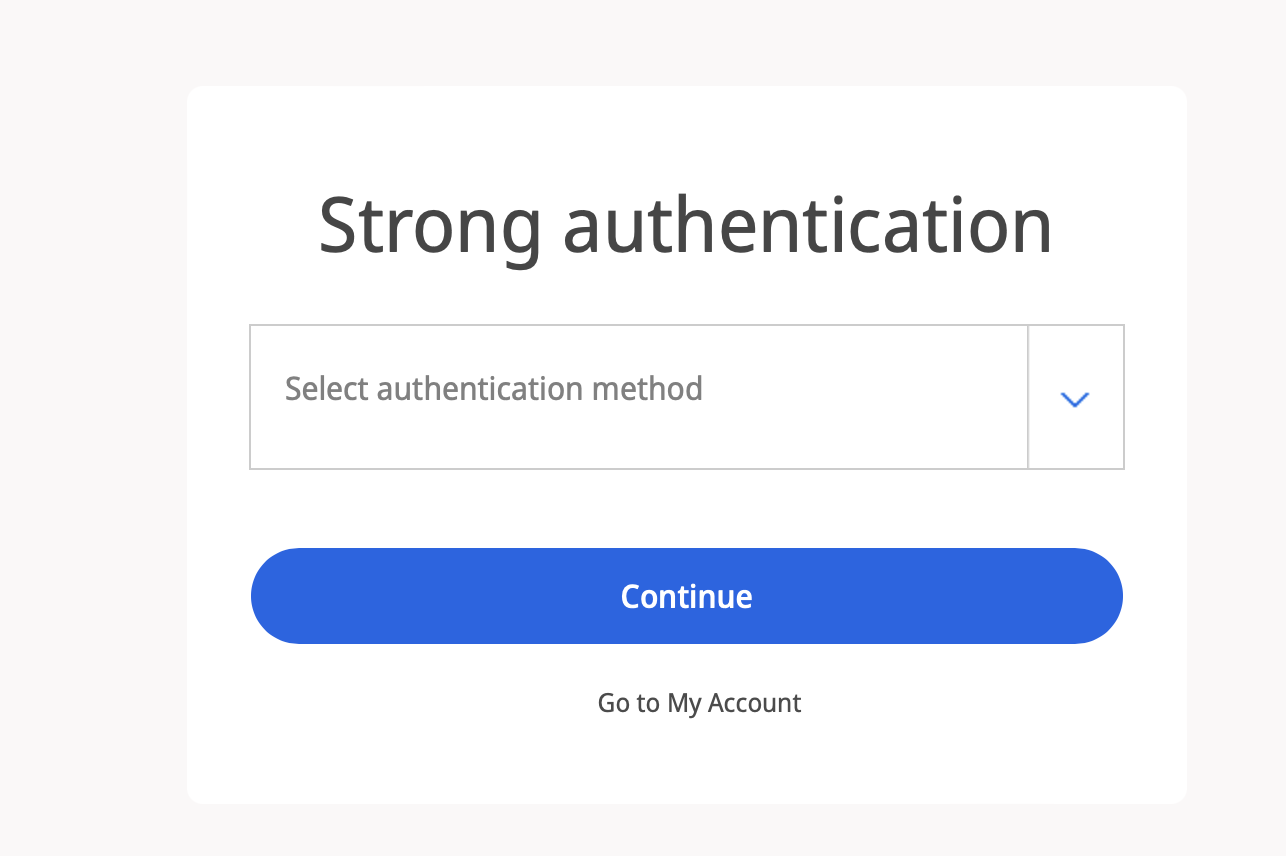This screenshot has width=1286, height=856.
Task: Click the "Select authentication method" placeholder text
Action: [x=494, y=388]
